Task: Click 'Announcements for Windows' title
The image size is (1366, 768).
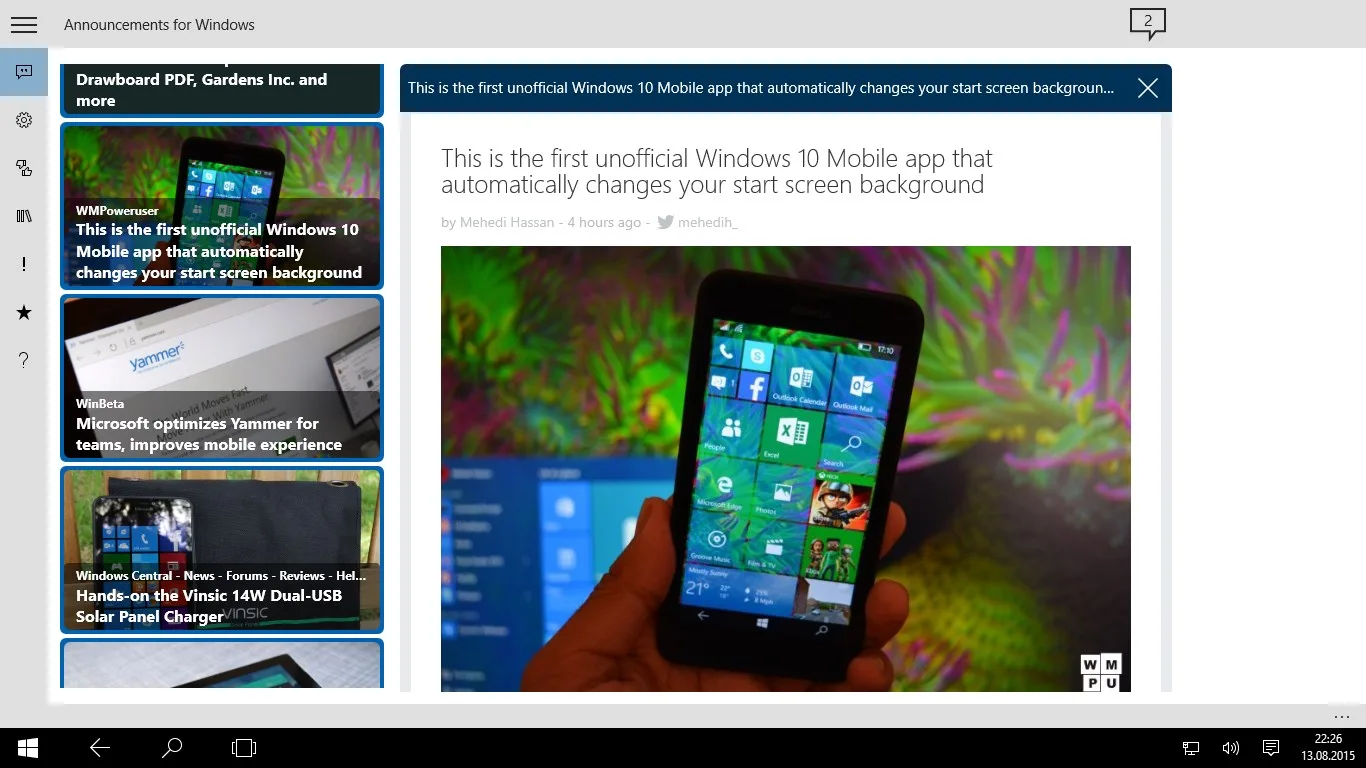Action: point(159,24)
